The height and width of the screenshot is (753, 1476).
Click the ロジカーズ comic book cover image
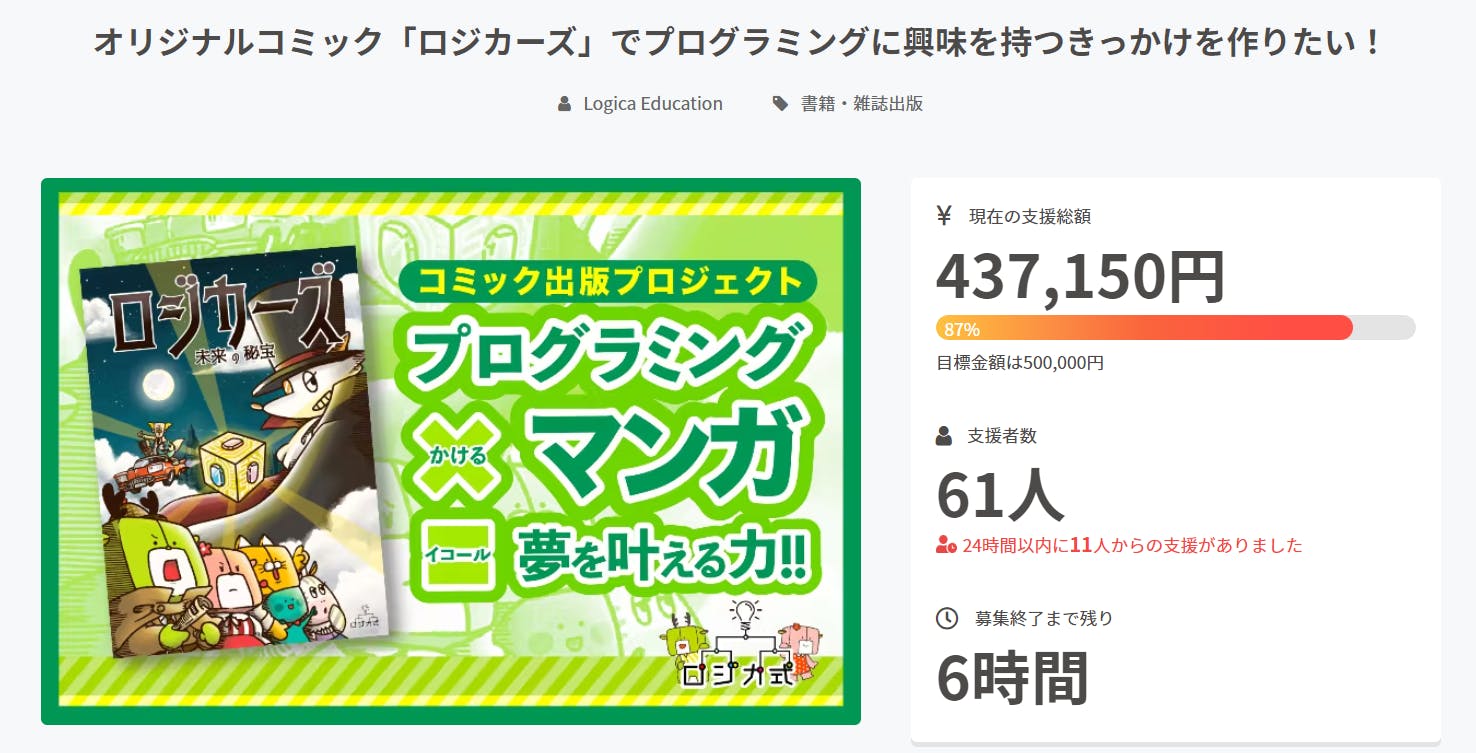click(230, 450)
